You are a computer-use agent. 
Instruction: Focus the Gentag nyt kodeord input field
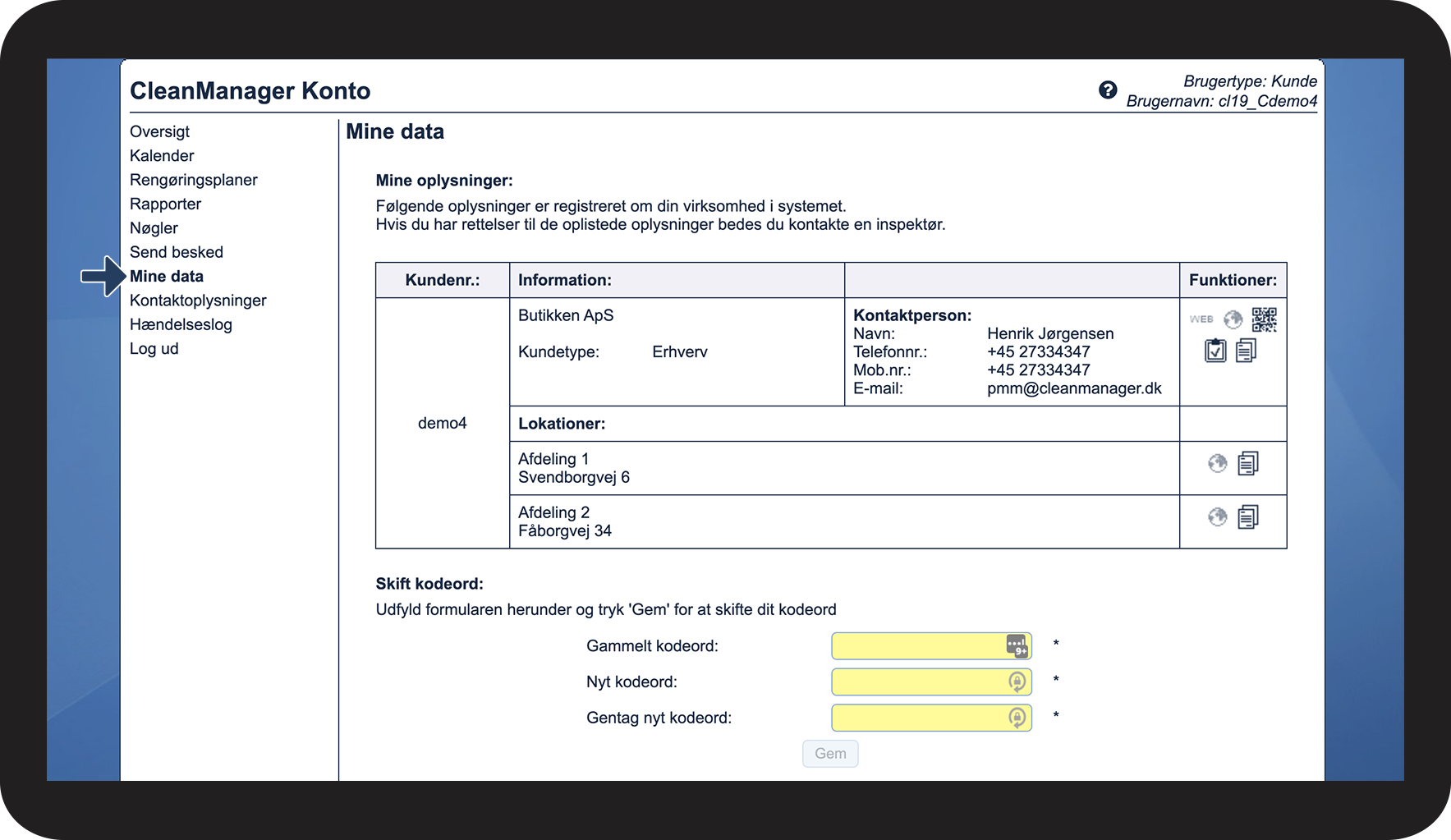pos(931,718)
